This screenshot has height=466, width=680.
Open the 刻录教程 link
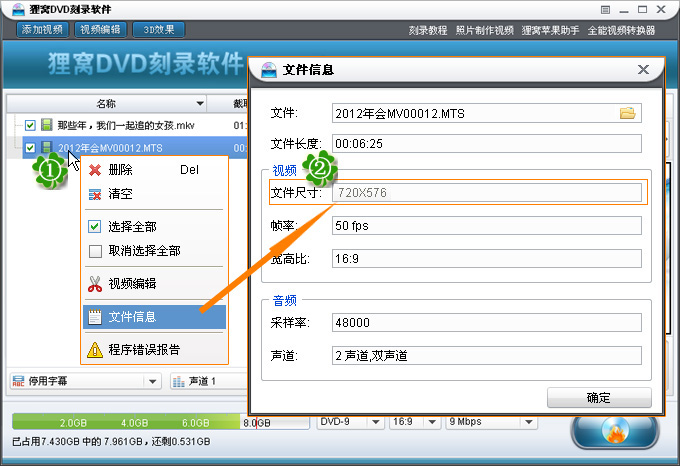coord(428,30)
